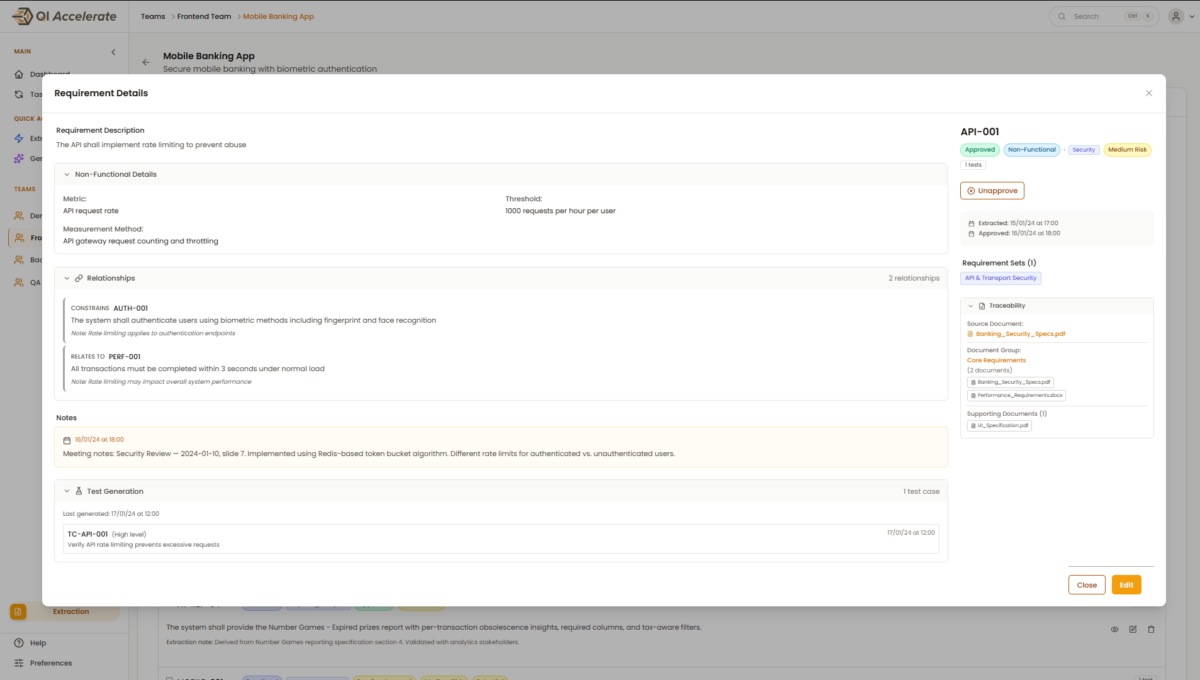Click the back arrow beside Mobile Banking App
The height and width of the screenshot is (680, 1200).
(x=146, y=62)
